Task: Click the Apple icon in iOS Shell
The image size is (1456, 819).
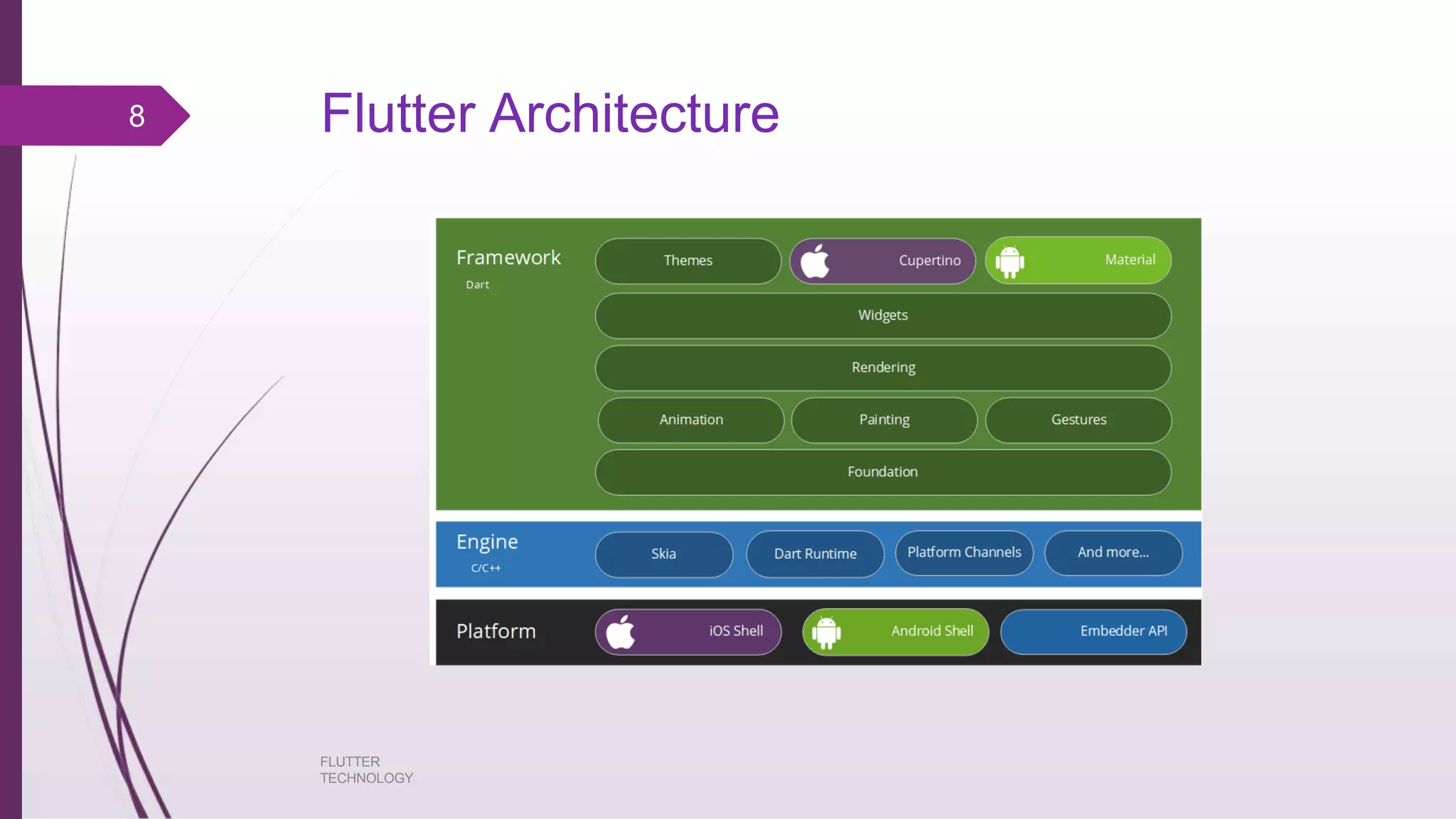Action: 621,631
